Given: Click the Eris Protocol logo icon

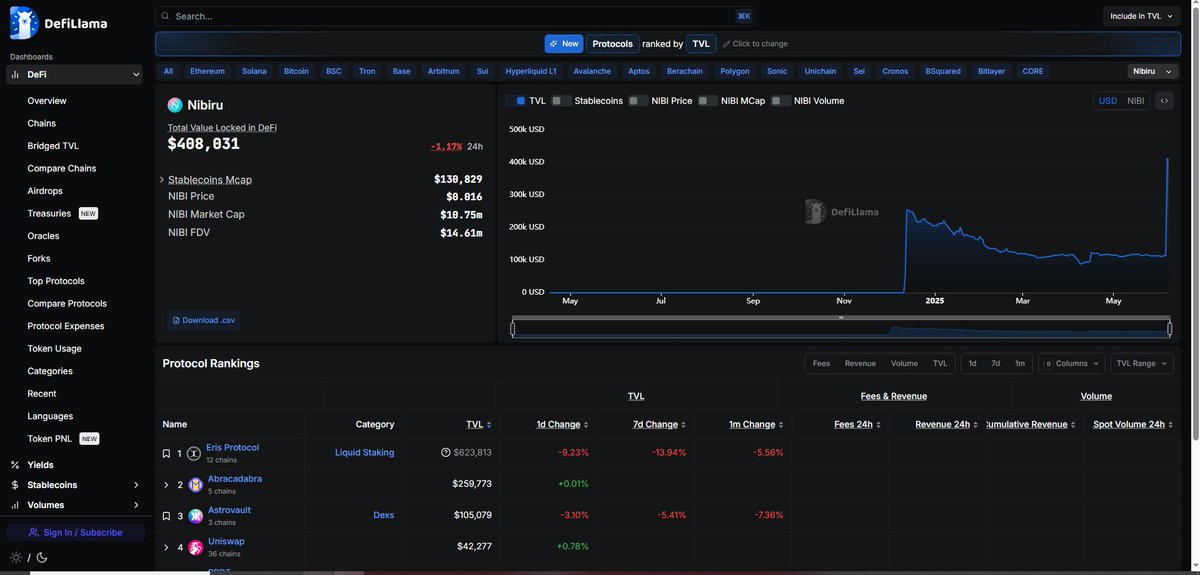Looking at the screenshot, I should click(194, 453).
